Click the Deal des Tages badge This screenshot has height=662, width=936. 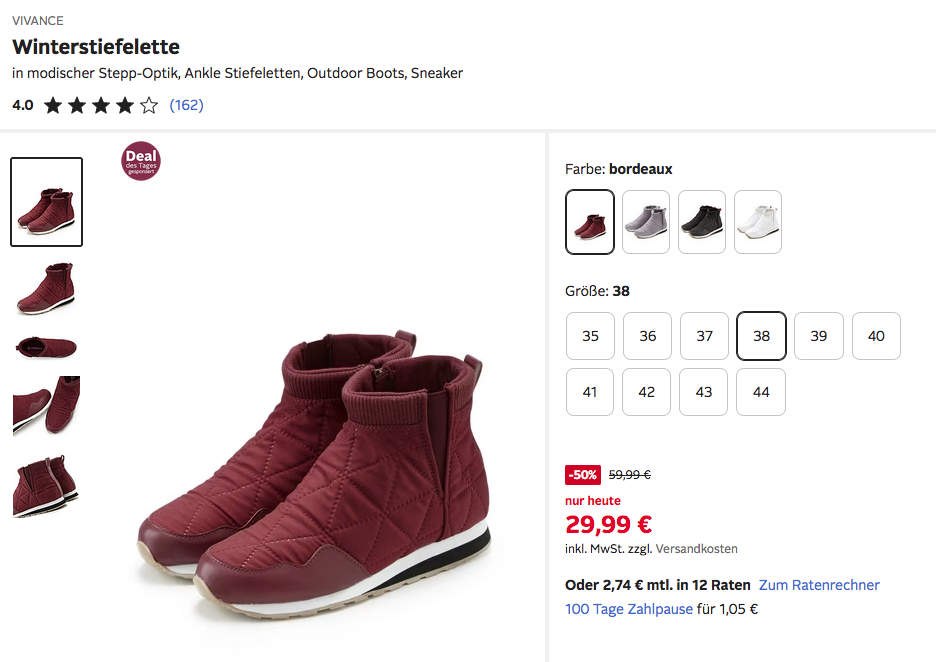coord(141,161)
